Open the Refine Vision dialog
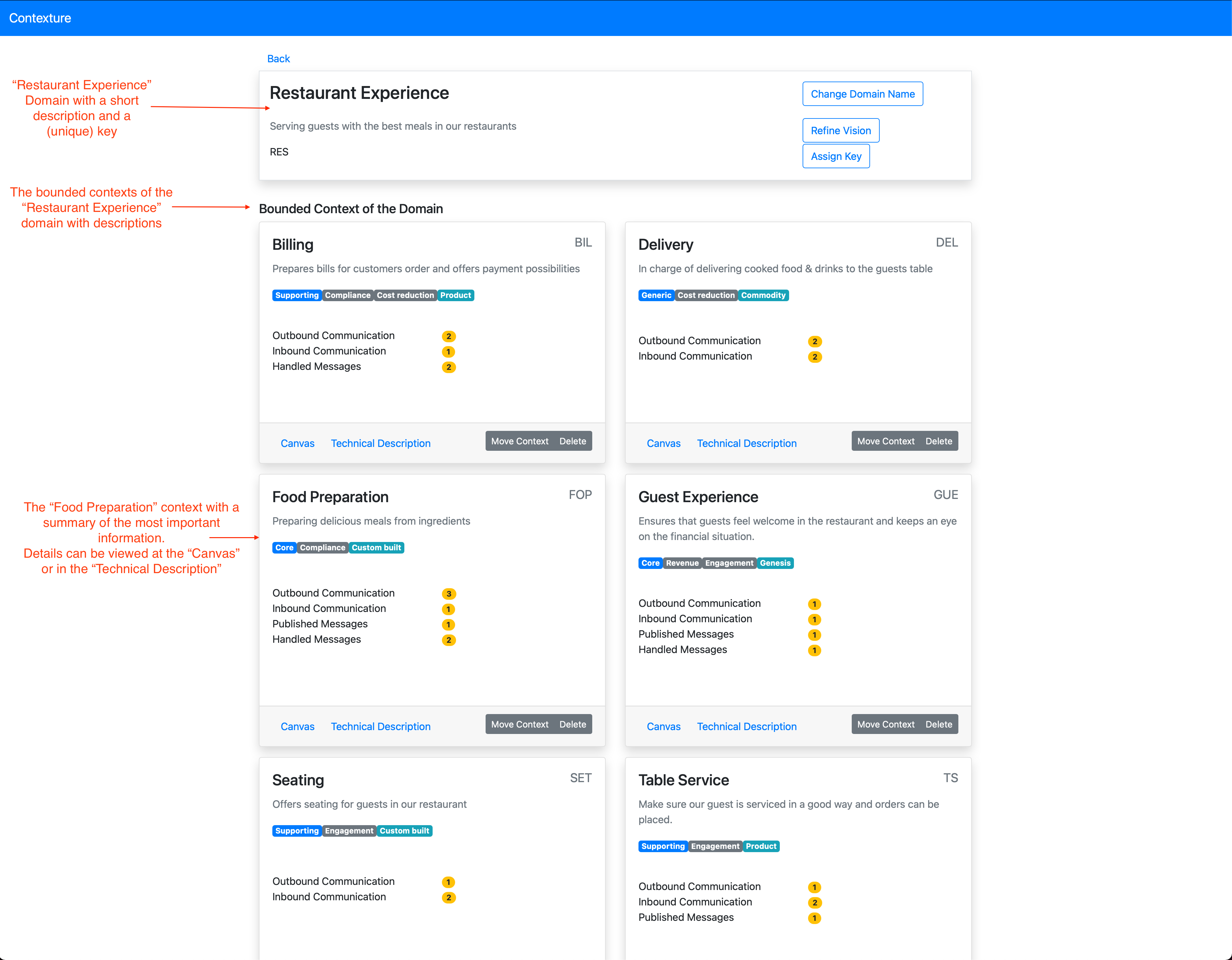Screen dimensions: 1232x960 (x=840, y=131)
